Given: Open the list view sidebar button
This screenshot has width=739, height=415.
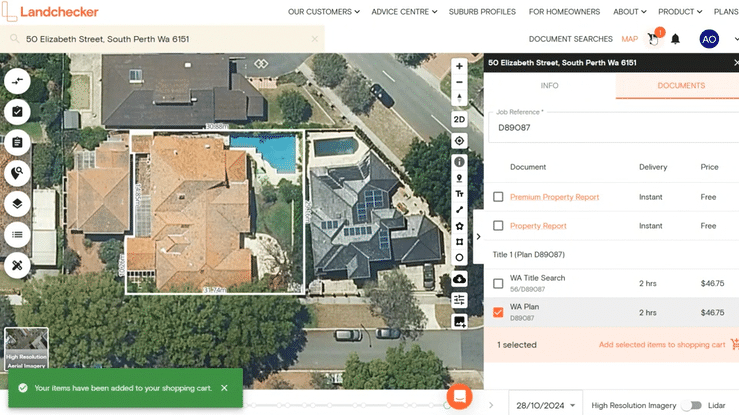Looking at the screenshot, I should coord(17,234).
